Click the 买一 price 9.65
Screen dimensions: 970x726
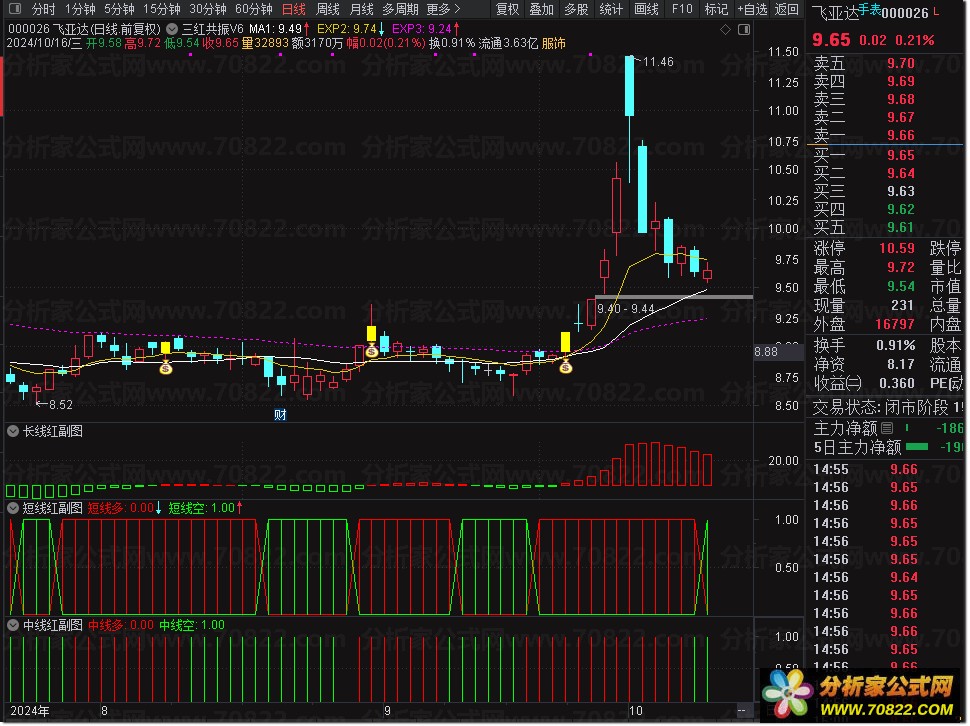click(900, 155)
